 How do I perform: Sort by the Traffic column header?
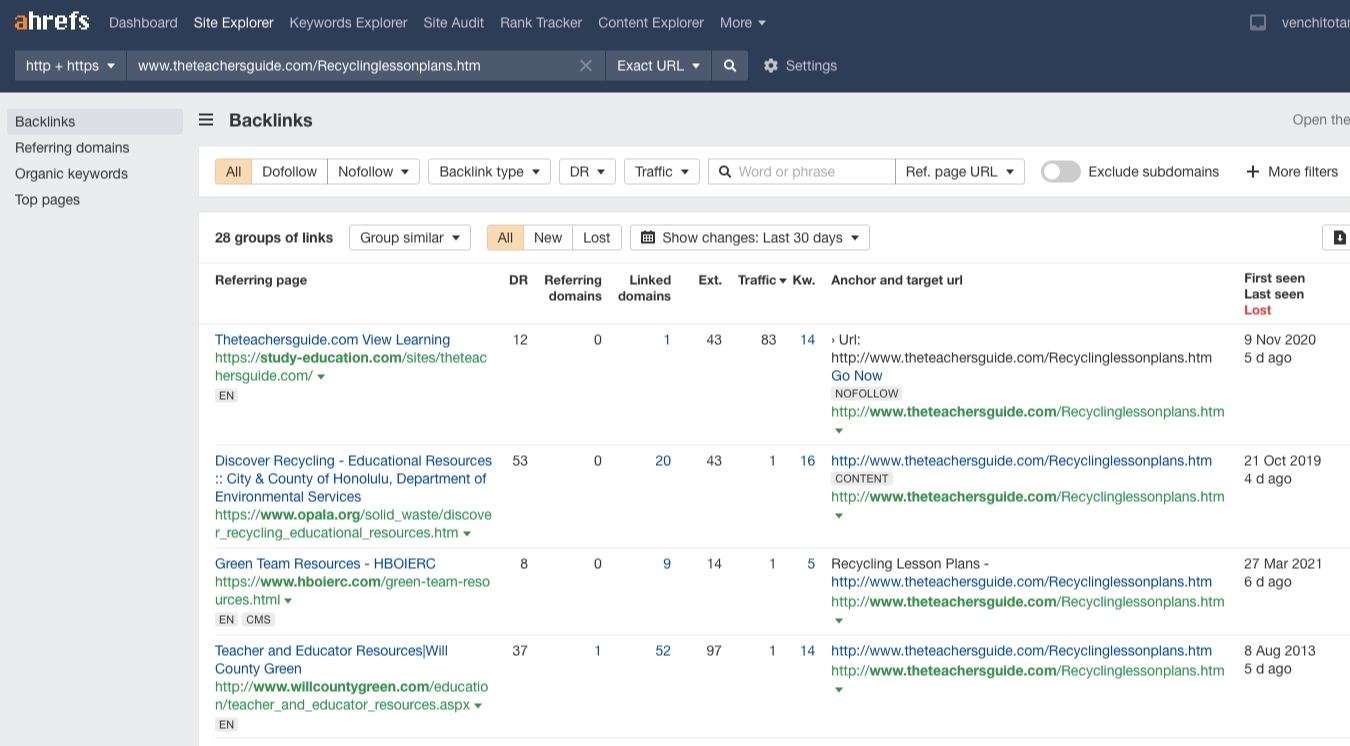pyautogui.click(x=762, y=280)
